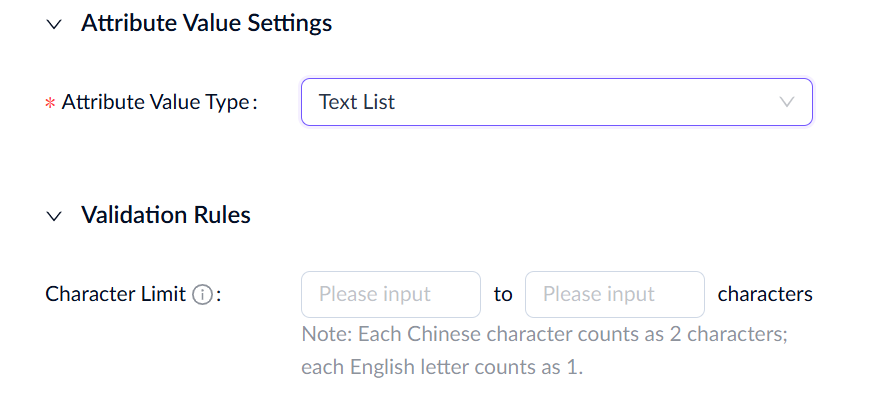Click the "characters" suffix text
The image size is (891, 408).
point(765,295)
